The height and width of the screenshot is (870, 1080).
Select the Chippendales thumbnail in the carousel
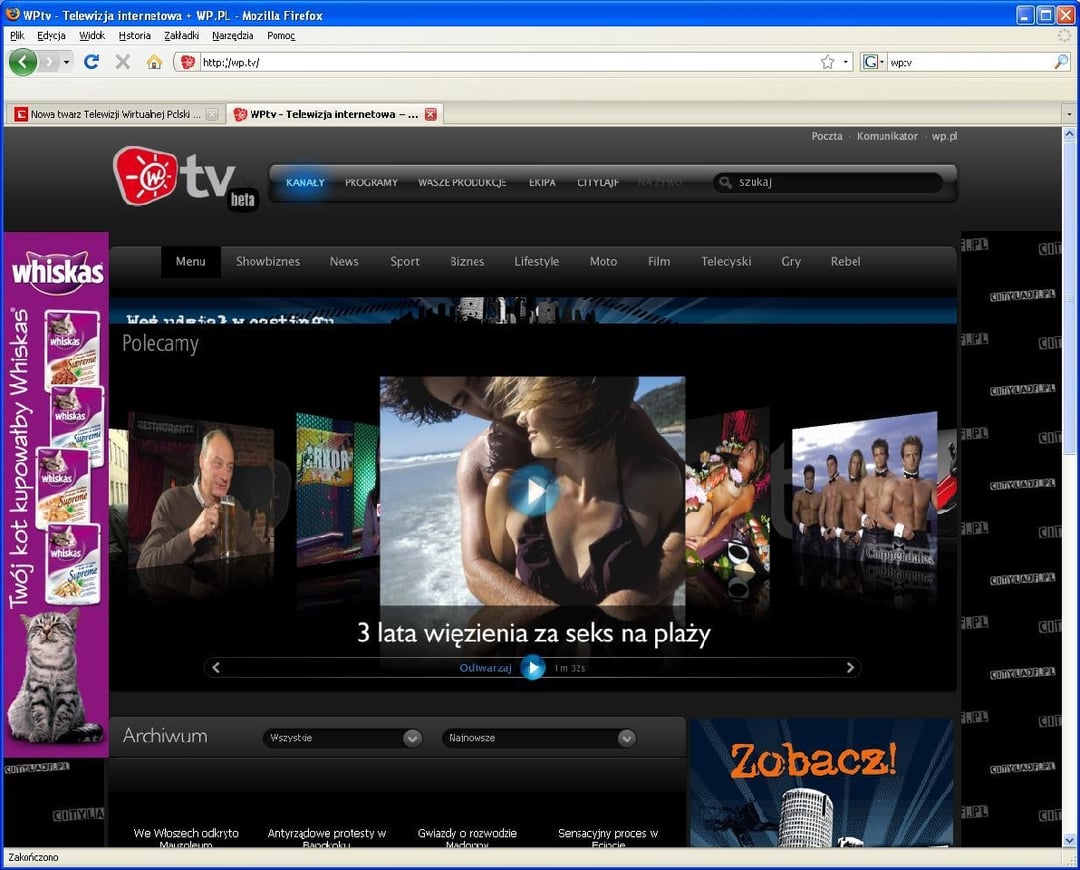click(x=865, y=495)
